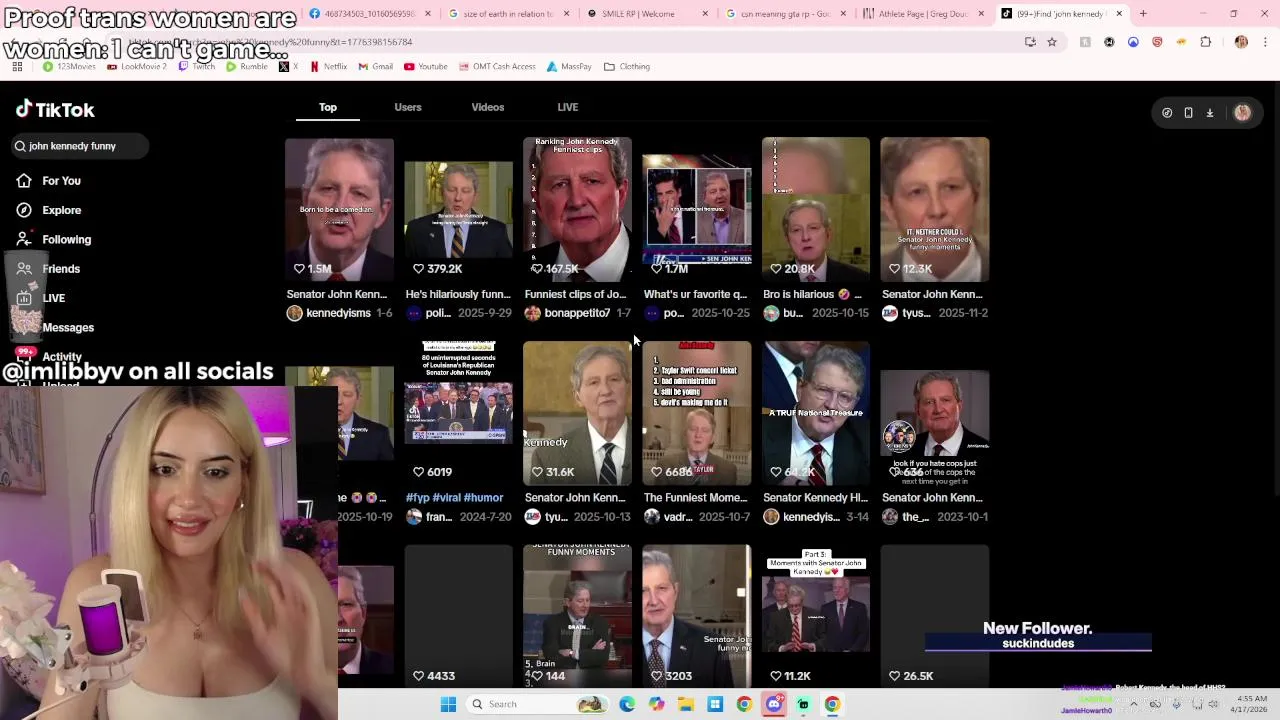Click 'Senator Kennedy Hi...' caption
The height and width of the screenshot is (720, 1280).
(x=815, y=498)
